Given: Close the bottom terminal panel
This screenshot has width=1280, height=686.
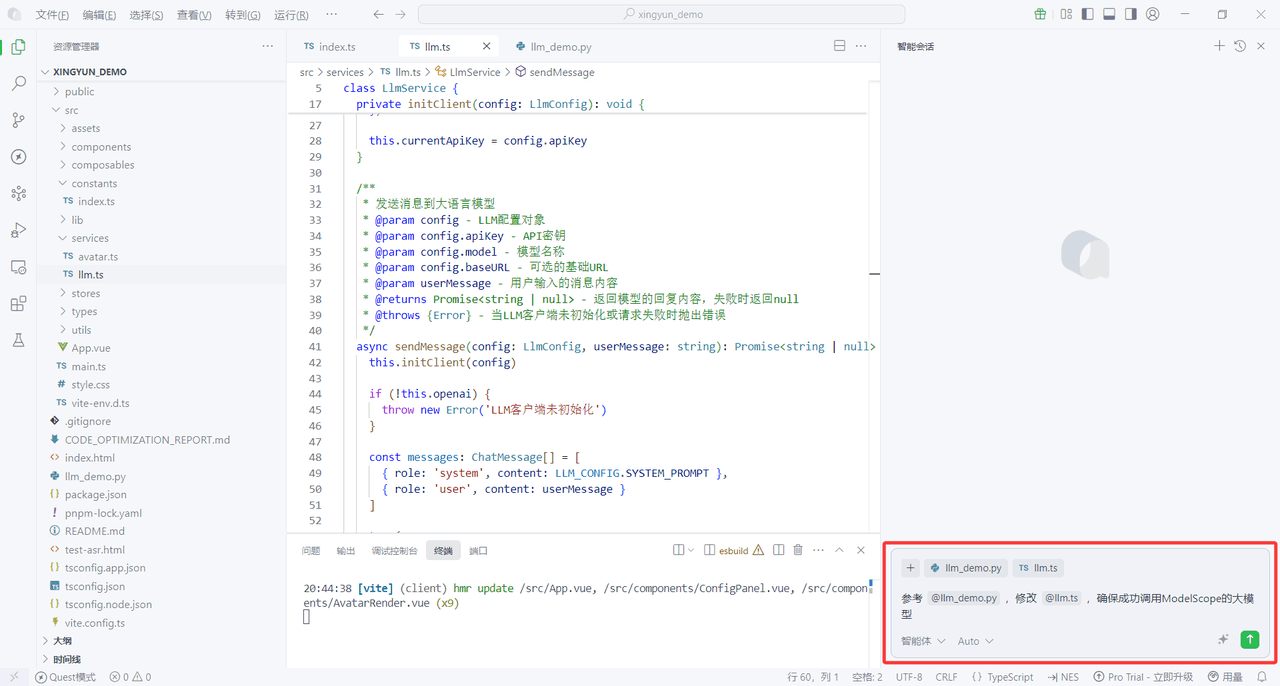Looking at the screenshot, I should coord(860,550).
